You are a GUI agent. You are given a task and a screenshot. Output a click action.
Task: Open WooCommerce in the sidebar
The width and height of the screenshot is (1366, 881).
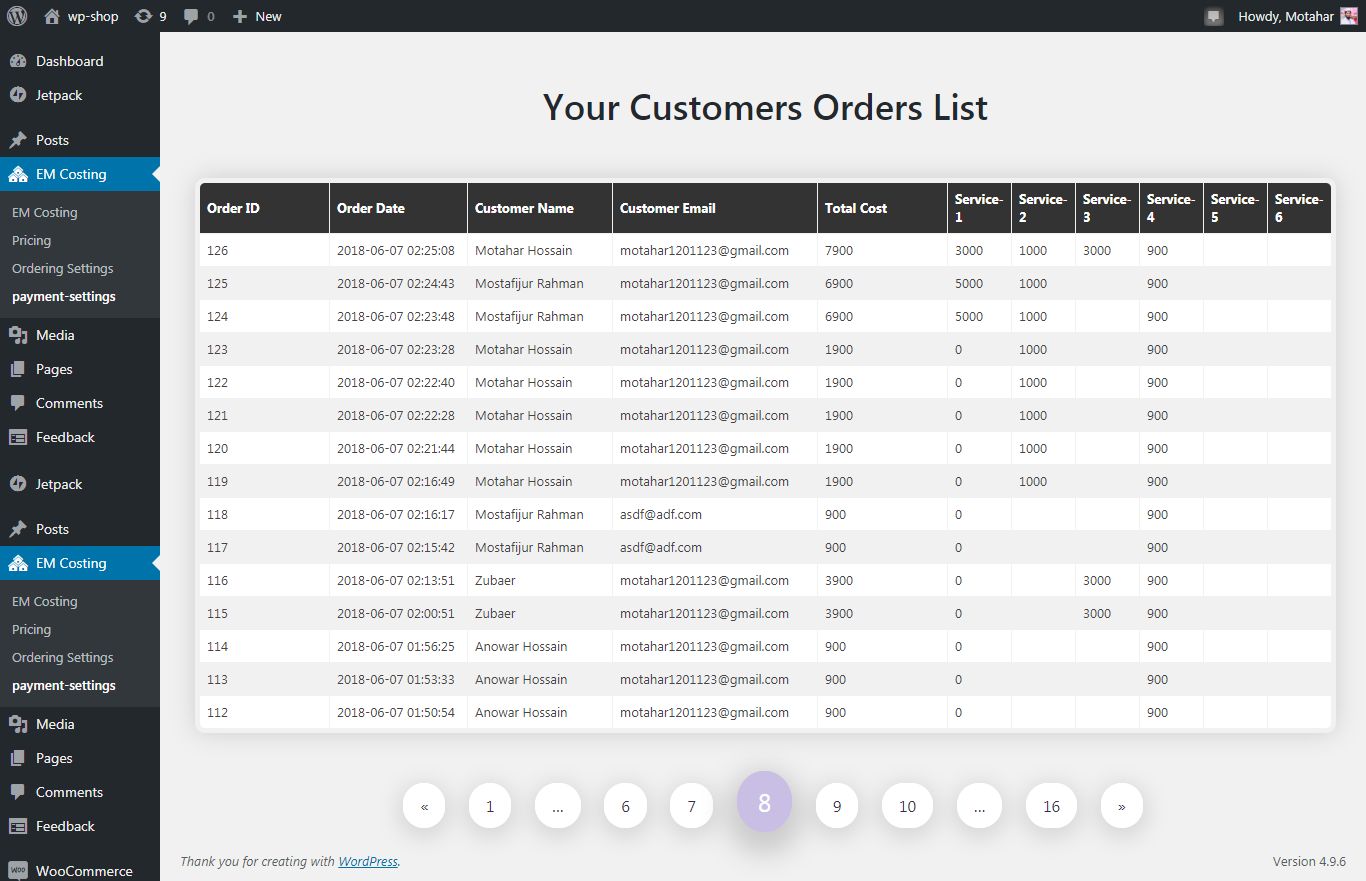(84, 870)
